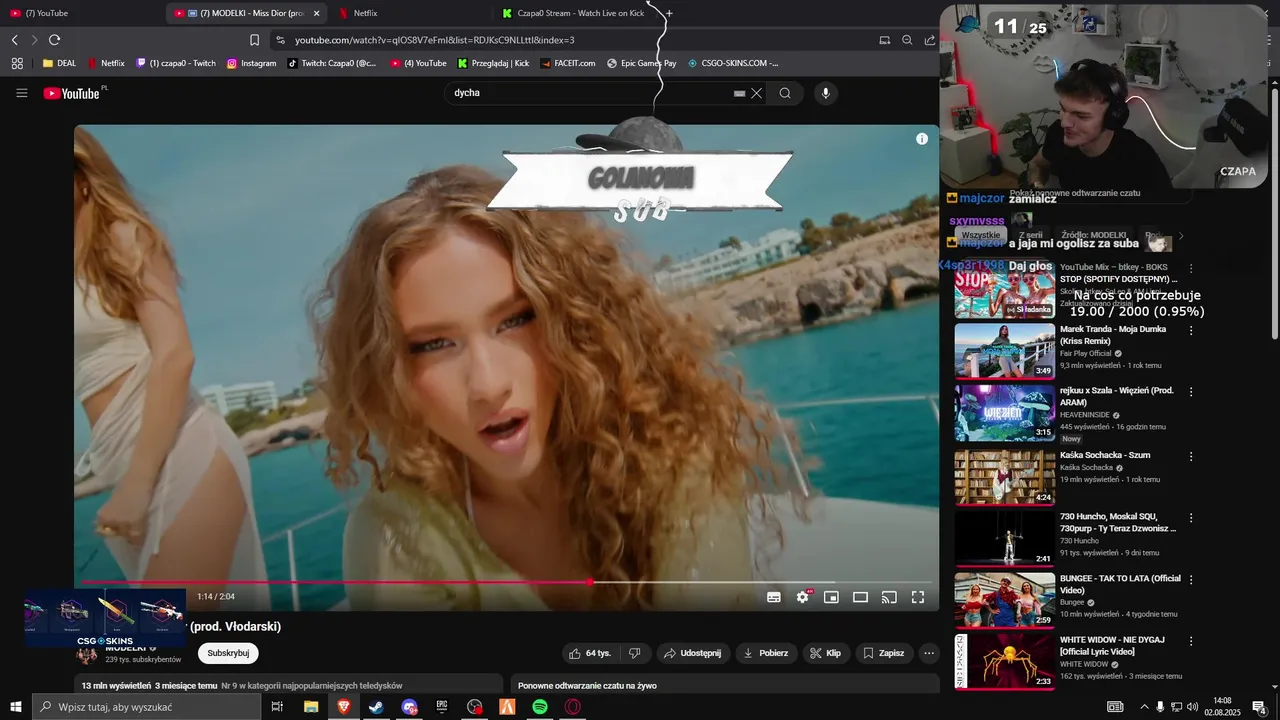This screenshot has width=1280, height=720.
Task: Switch to theater mode
Action: 860,597
